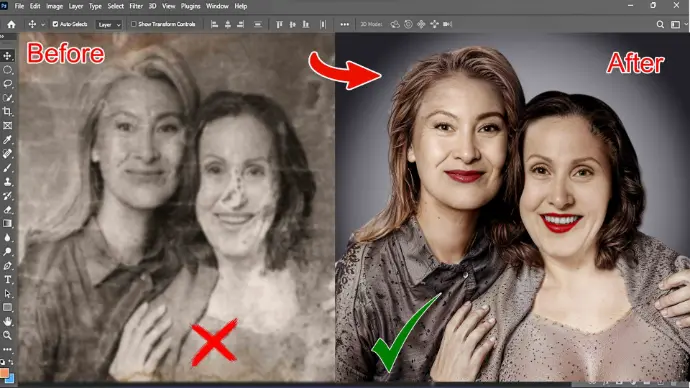The width and height of the screenshot is (690, 388).
Task: Select the Gradient tool
Action: pos(7,224)
